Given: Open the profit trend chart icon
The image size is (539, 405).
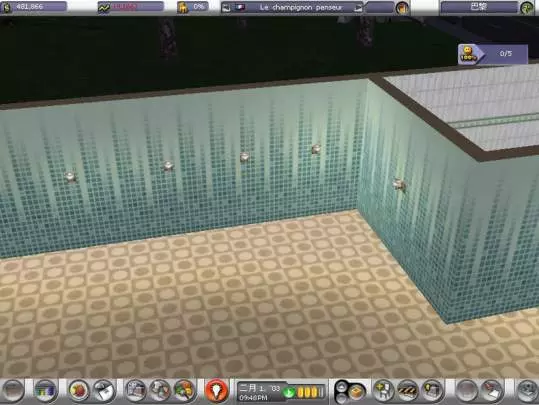Looking at the screenshot, I should coord(104,8).
